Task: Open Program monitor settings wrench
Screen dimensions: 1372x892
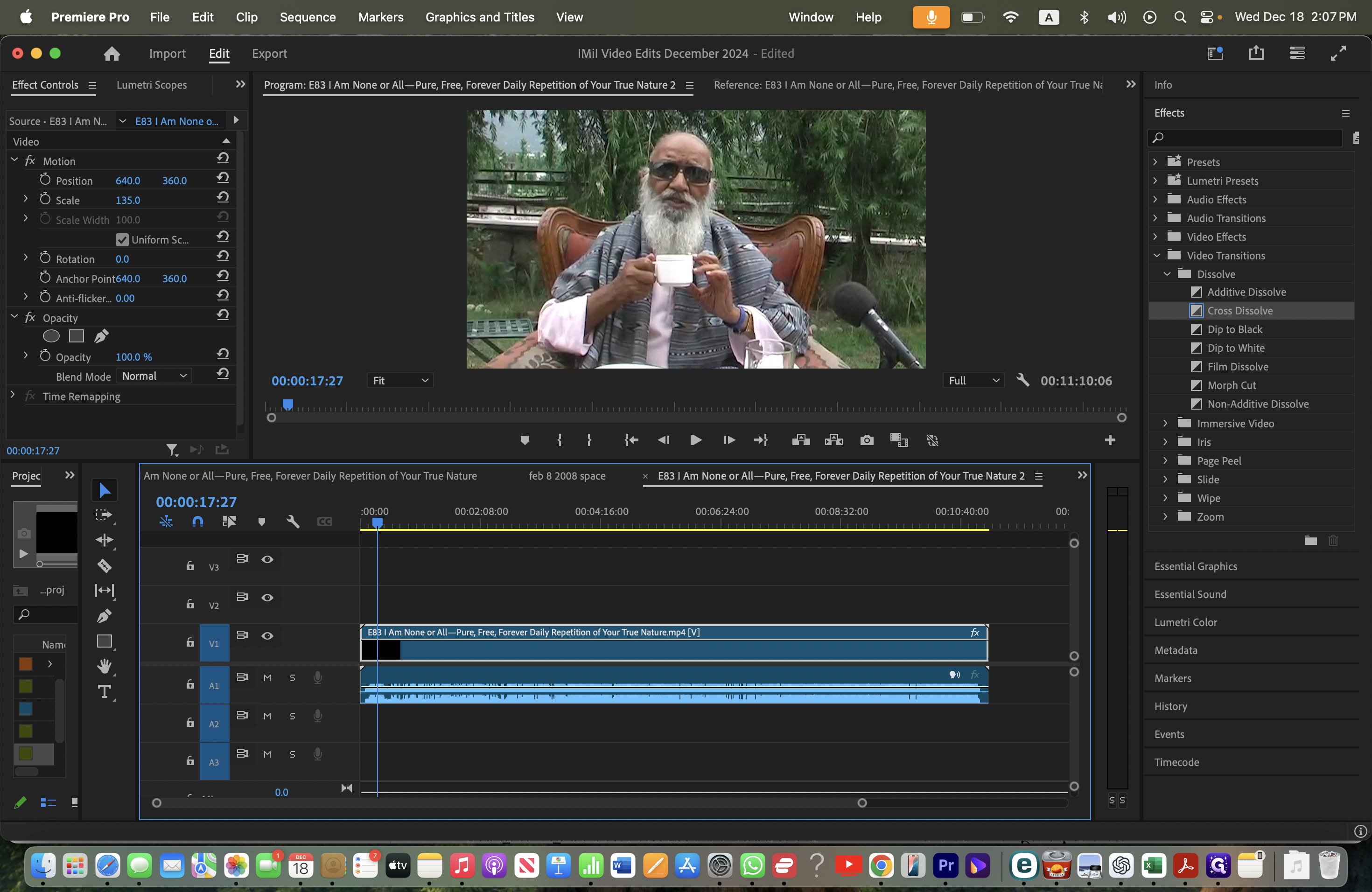Action: point(1022,380)
